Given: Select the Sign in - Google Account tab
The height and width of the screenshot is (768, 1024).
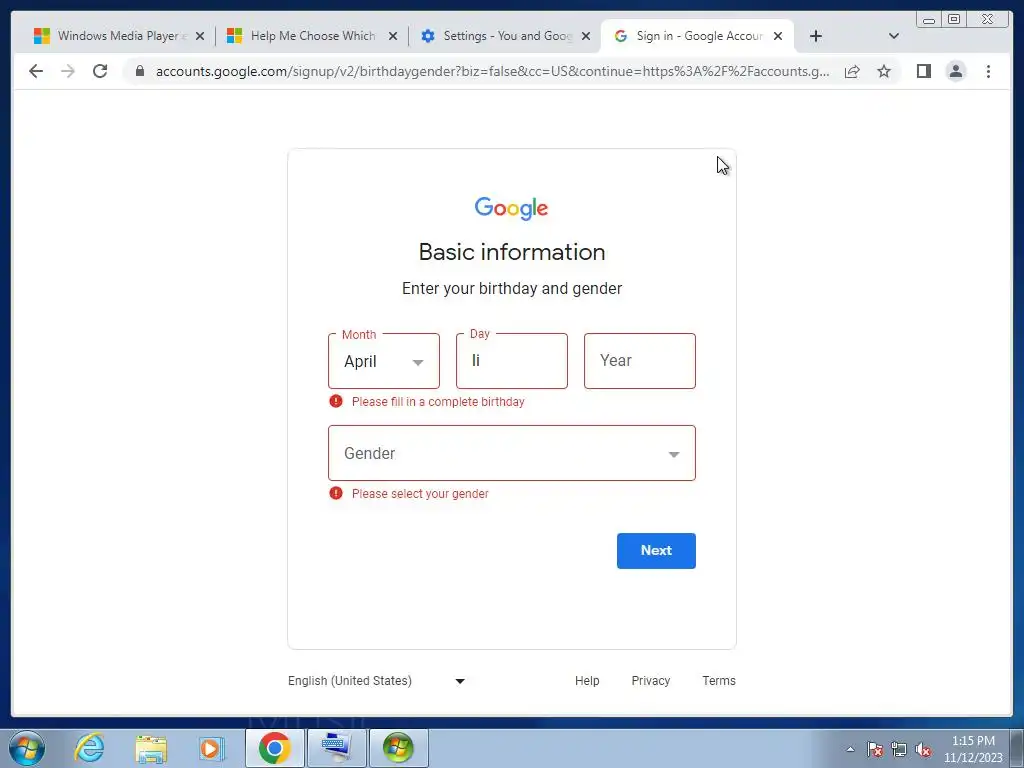Looking at the screenshot, I should coord(697,36).
